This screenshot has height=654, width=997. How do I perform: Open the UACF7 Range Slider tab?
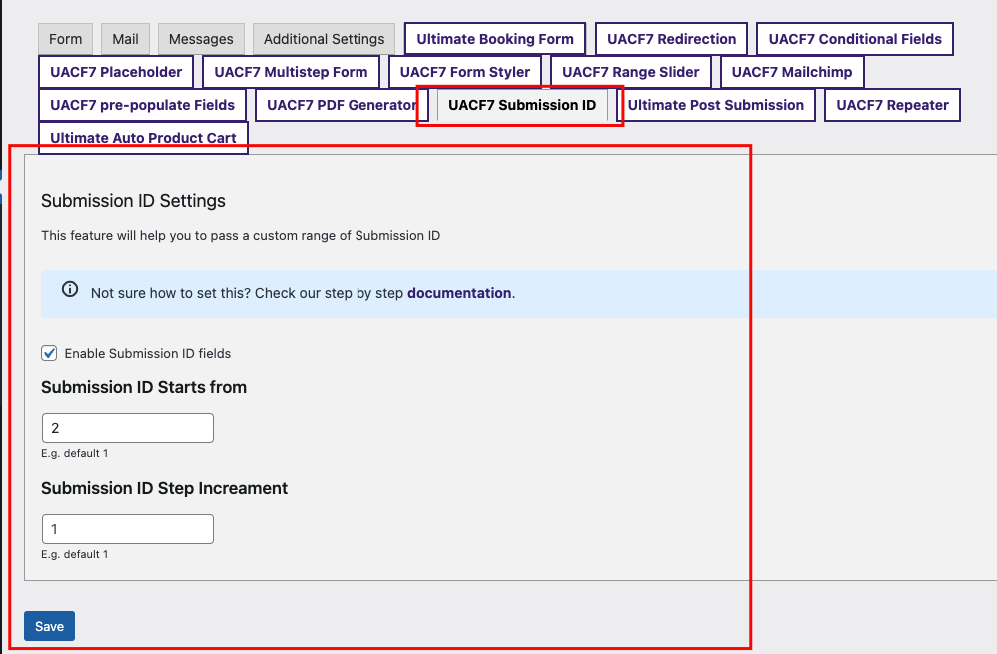tap(631, 71)
